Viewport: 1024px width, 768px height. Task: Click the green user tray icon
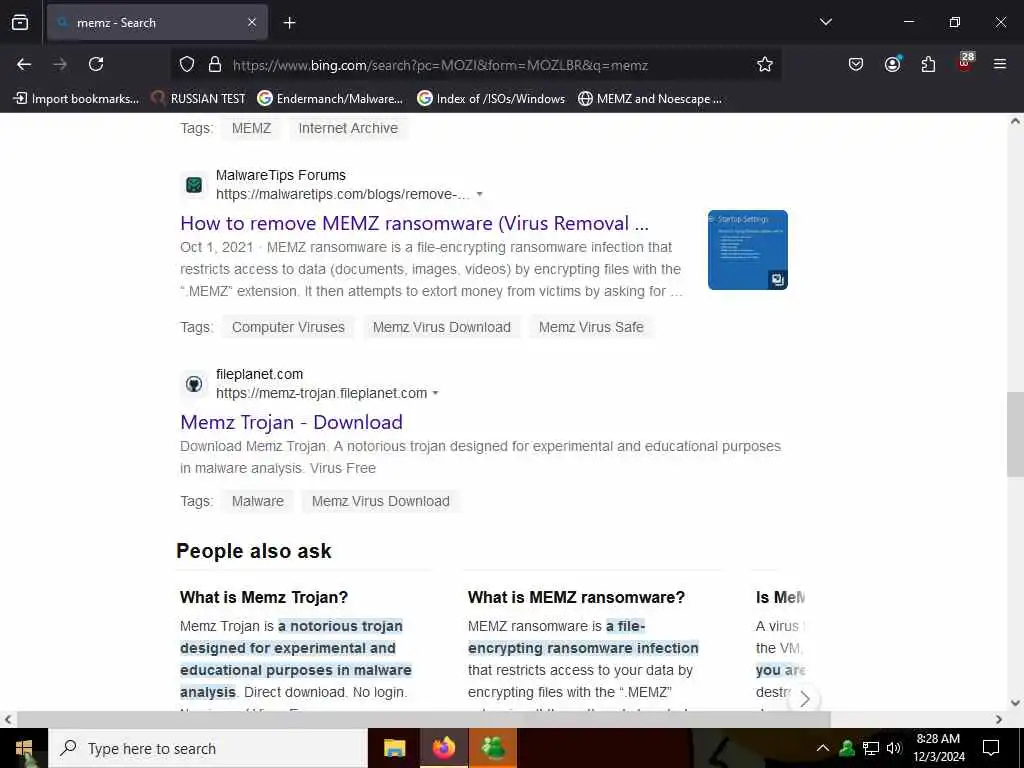[847, 748]
